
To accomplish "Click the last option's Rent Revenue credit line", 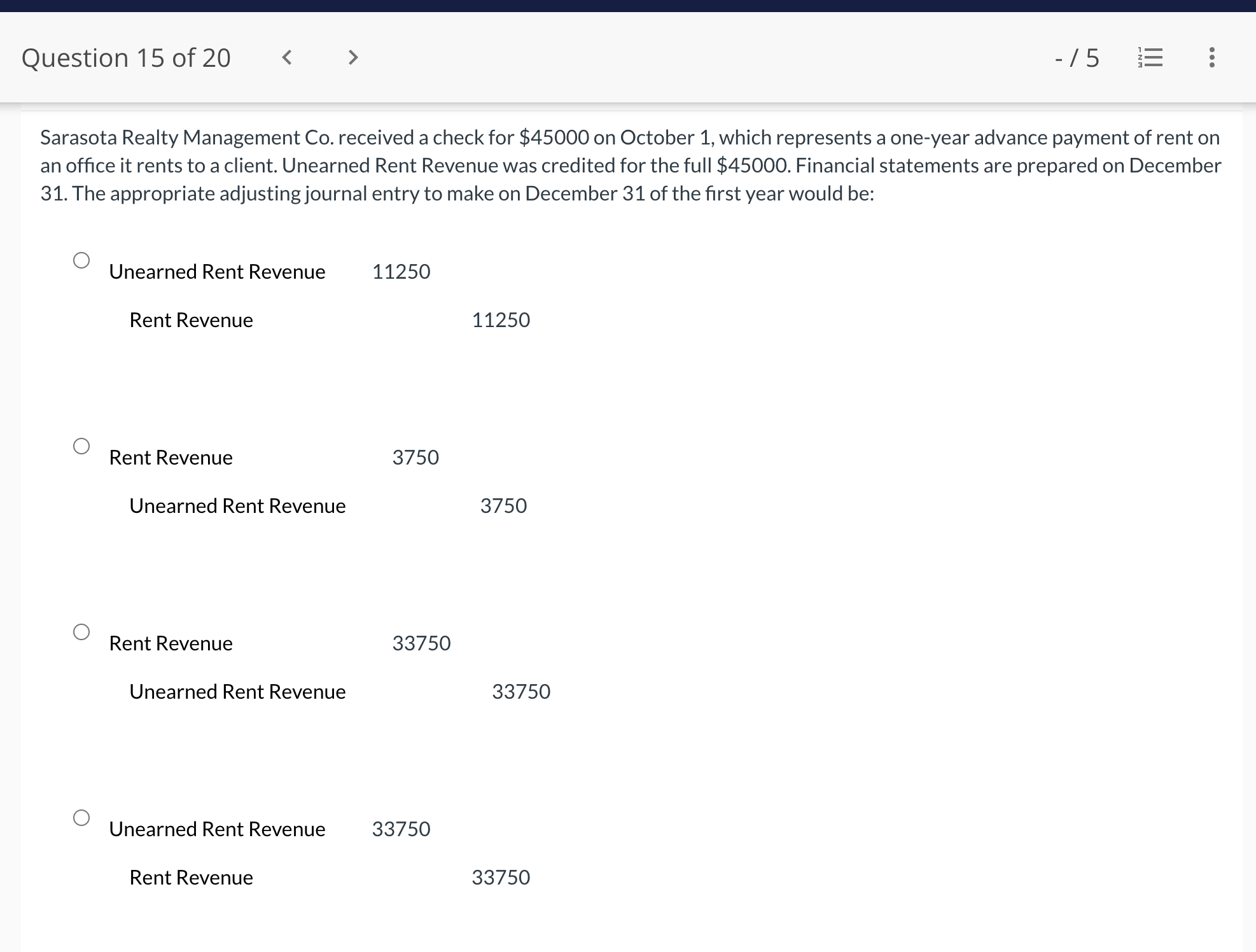I will click(x=191, y=878).
